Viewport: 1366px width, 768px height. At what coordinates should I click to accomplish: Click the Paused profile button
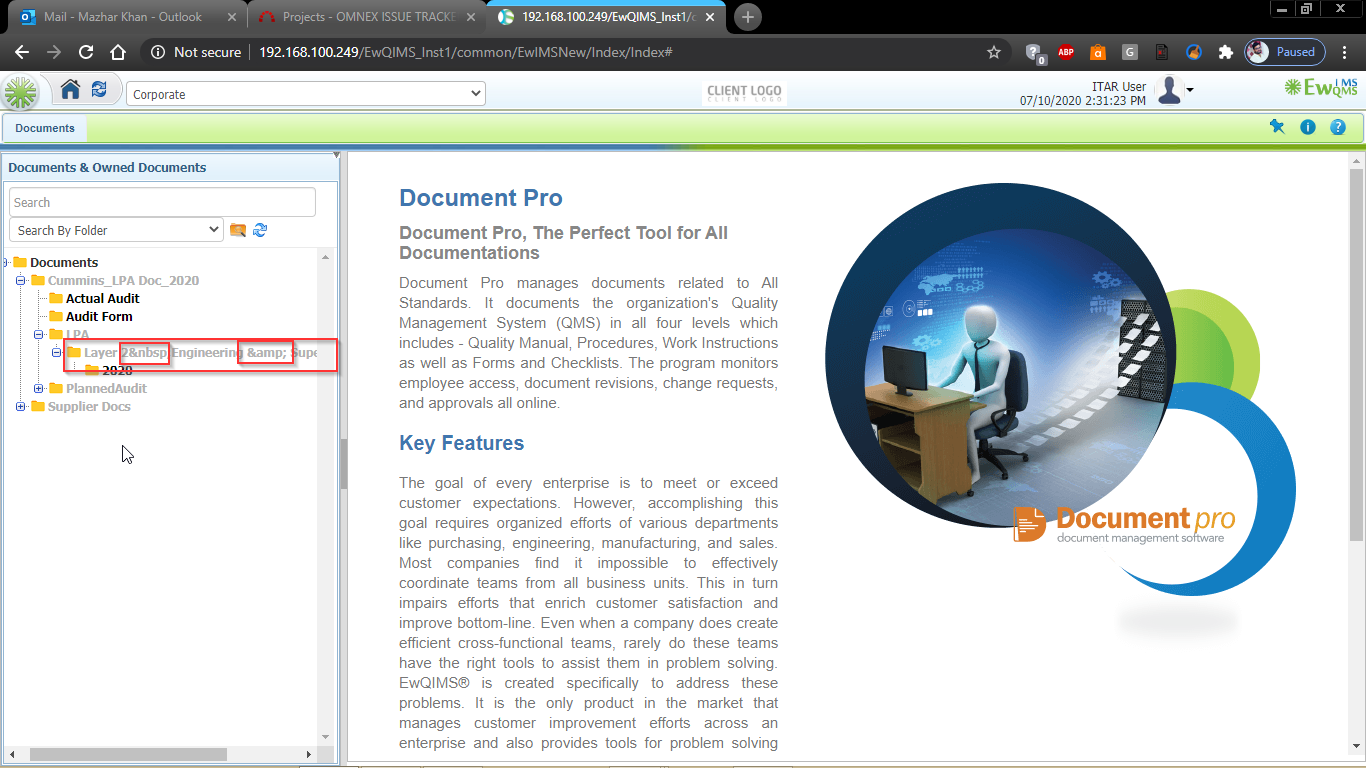click(x=1286, y=52)
